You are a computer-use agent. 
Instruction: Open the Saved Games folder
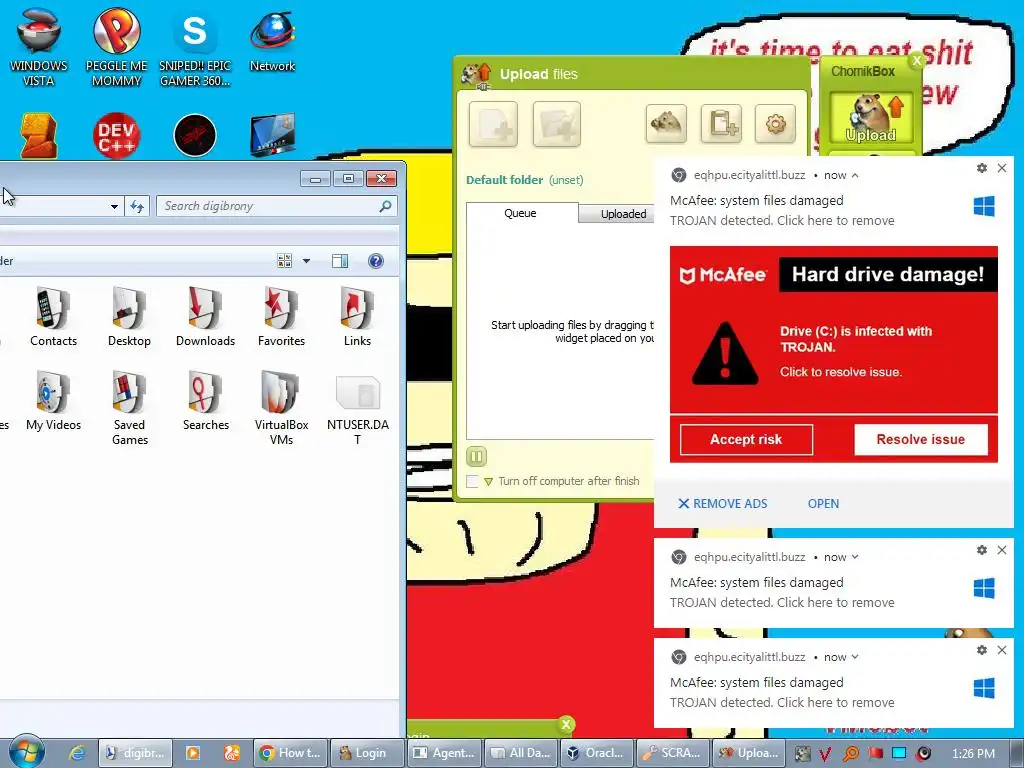(x=129, y=409)
